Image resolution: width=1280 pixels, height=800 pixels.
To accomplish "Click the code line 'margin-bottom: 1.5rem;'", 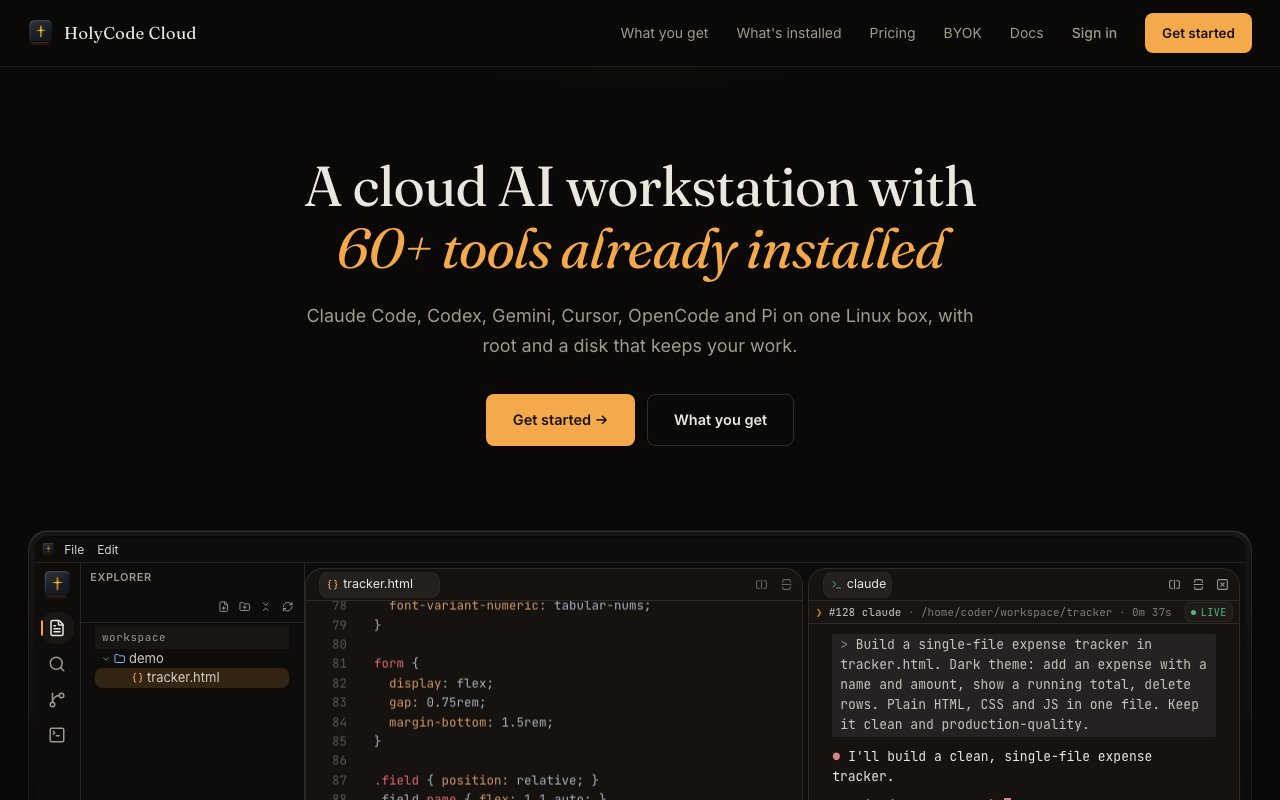I will pos(471,722).
